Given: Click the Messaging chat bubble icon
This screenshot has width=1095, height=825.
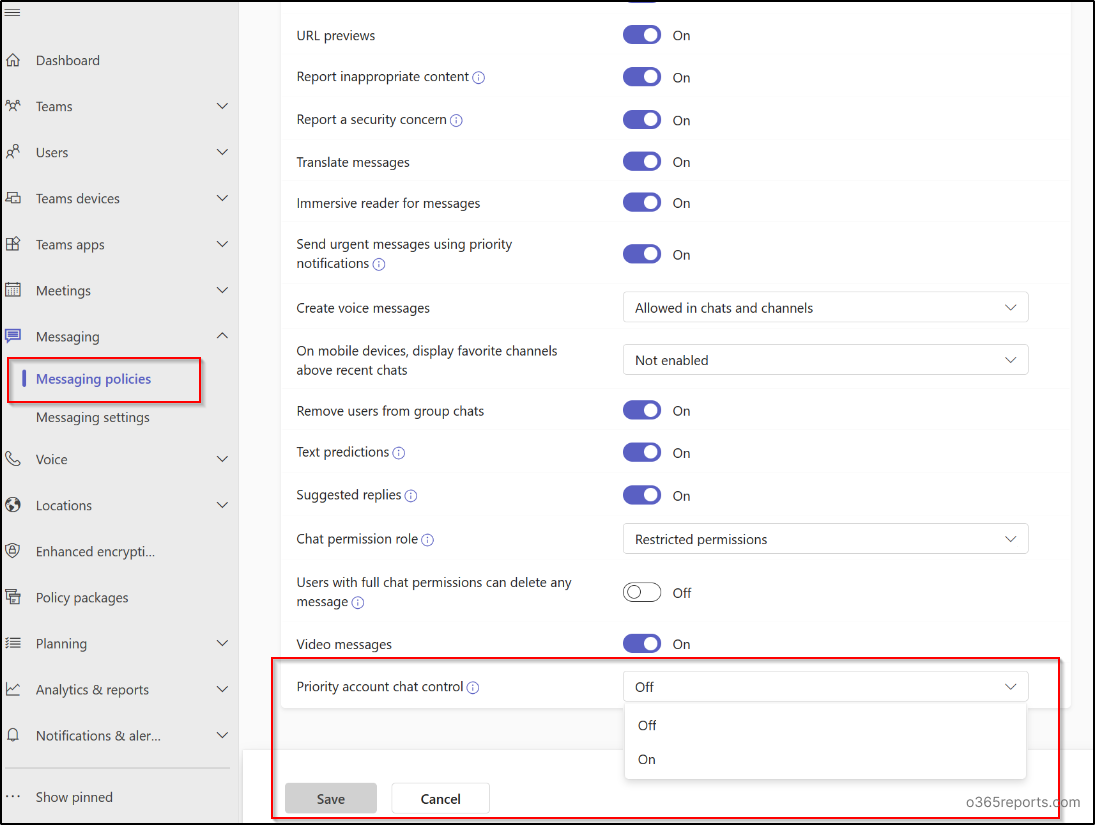Looking at the screenshot, I should tap(13, 336).
